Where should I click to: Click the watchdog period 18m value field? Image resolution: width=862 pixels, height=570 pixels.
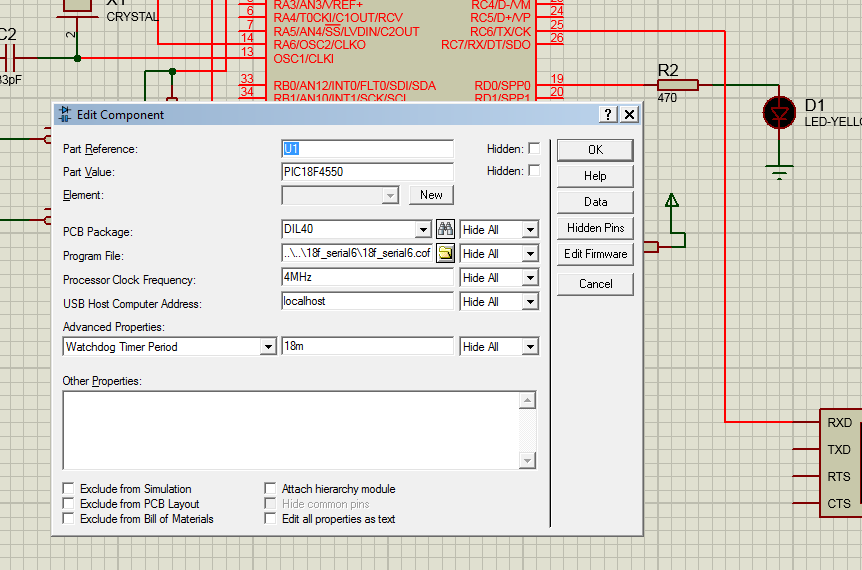[x=367, y=346]
